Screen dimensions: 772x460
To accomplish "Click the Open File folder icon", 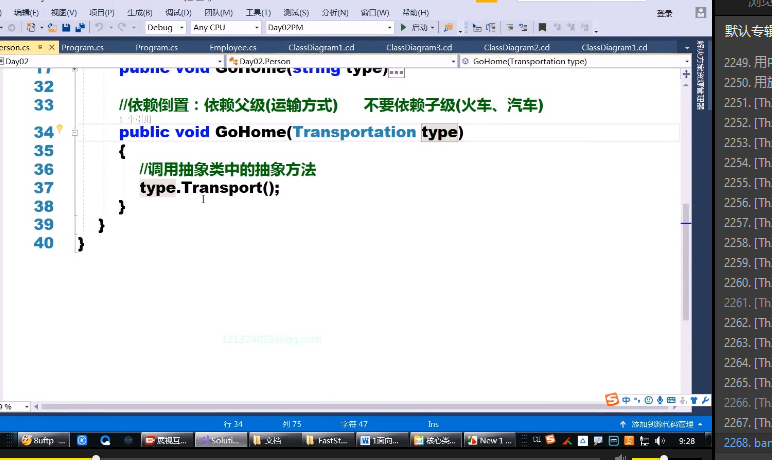I will (x=52, y=28).
